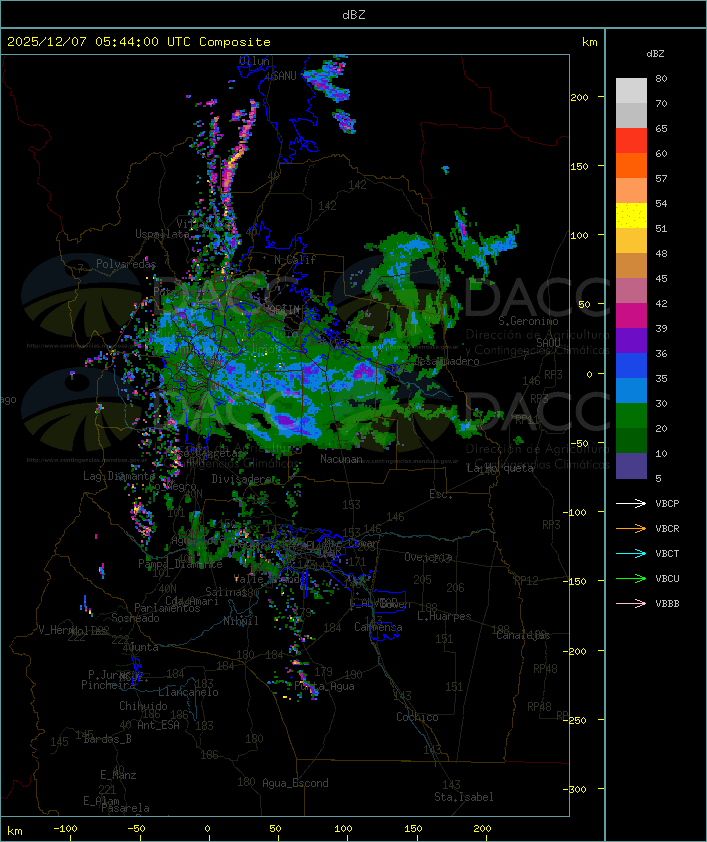Click the 5 value on the legend scale
Image resolution: width=707 pixels, height=842 pixels.
pyautogui.click(x=659, y=478)
